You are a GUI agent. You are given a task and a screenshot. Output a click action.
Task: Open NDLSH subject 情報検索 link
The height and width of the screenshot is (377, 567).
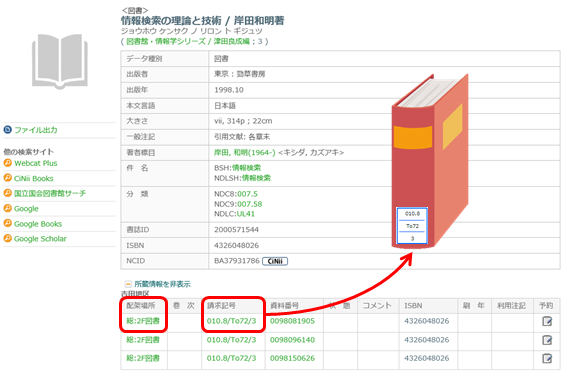(x=256, y=178)
